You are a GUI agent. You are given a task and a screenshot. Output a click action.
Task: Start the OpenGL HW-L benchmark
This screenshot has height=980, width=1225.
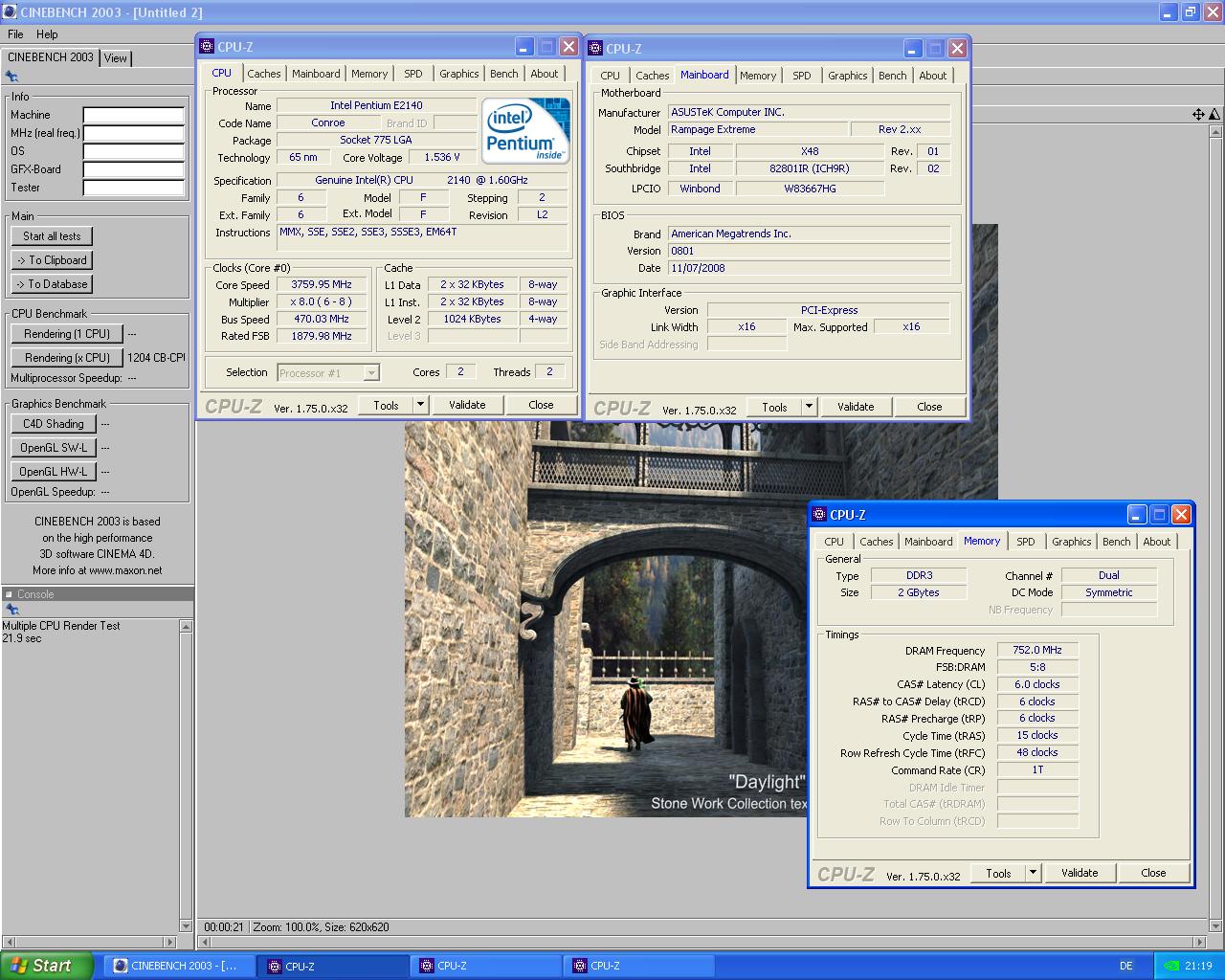pyautogui.click(x=54, y=472)
